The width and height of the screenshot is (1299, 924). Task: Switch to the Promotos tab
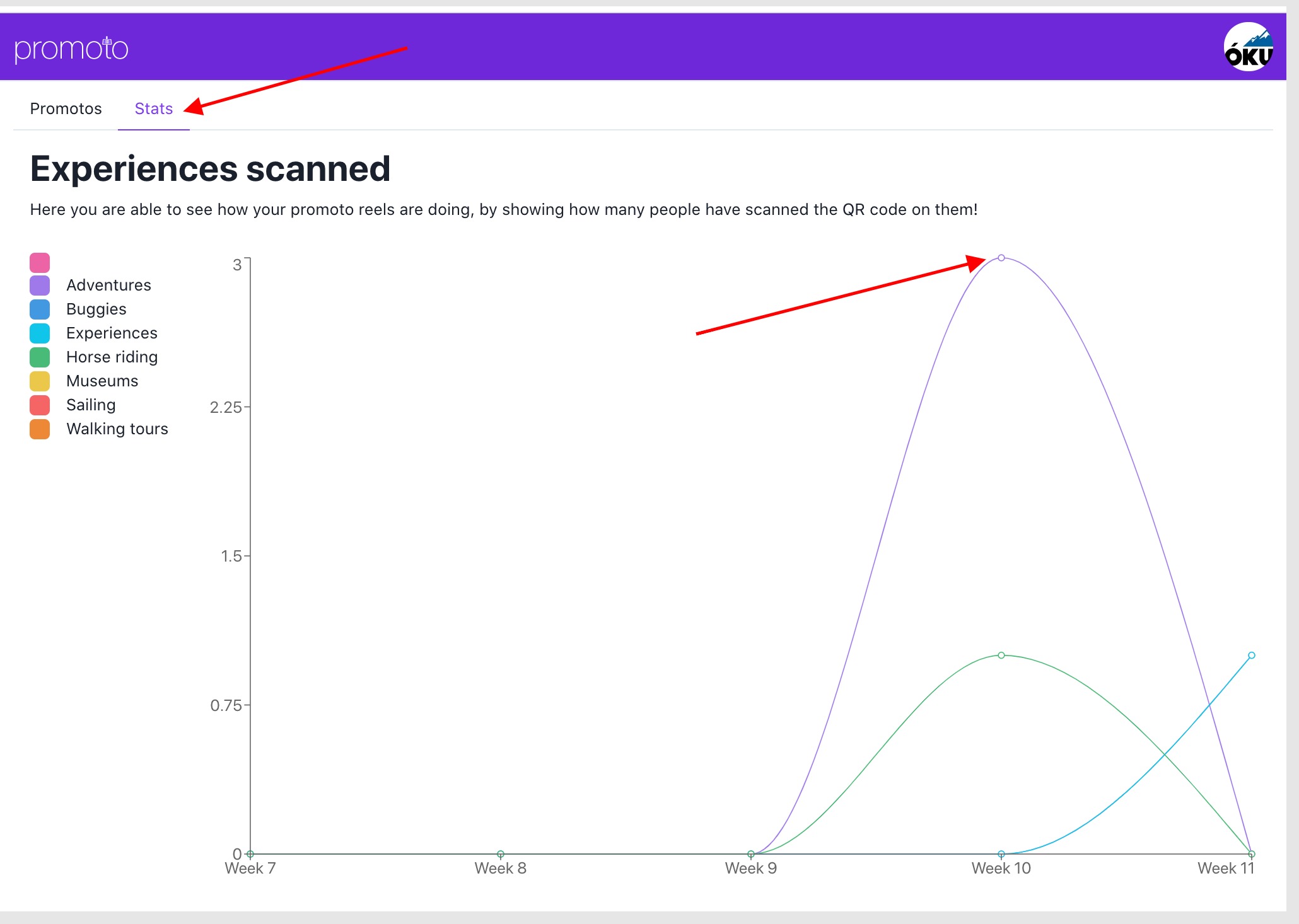tap(66, 108)
